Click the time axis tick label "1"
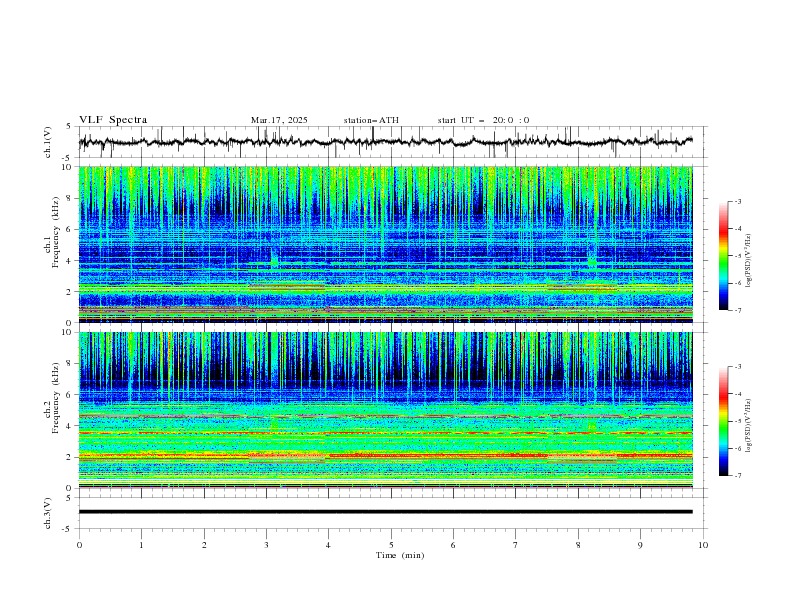The height and width of the screenshot is (612, 792). (141, 545)
